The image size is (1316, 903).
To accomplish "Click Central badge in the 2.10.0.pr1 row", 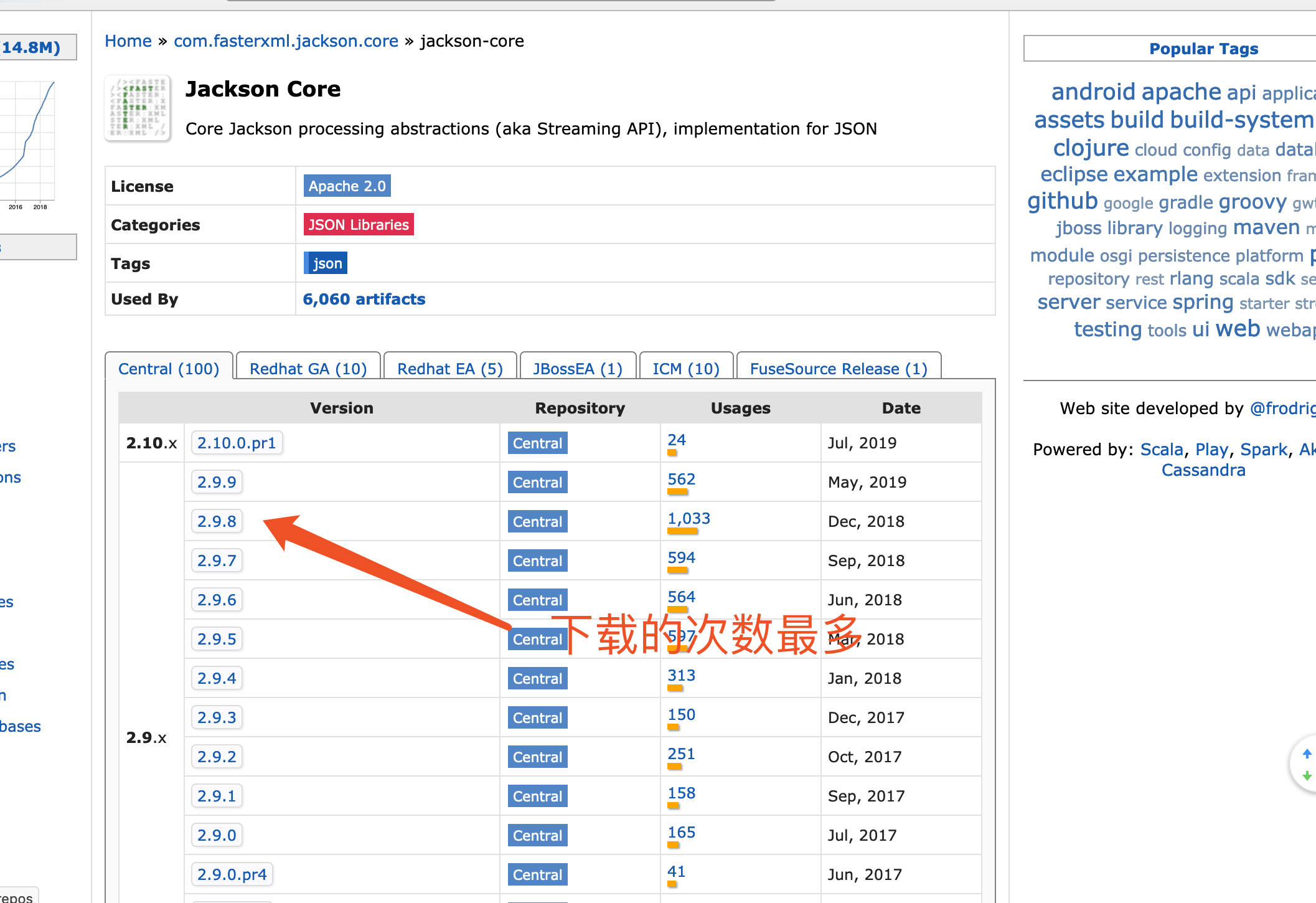I will 538,443.
